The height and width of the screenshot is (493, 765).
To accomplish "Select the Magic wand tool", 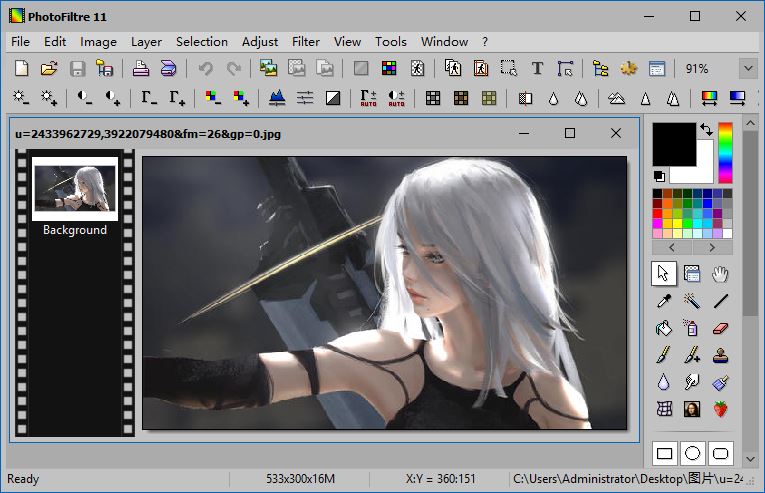I will click(692, 301).
